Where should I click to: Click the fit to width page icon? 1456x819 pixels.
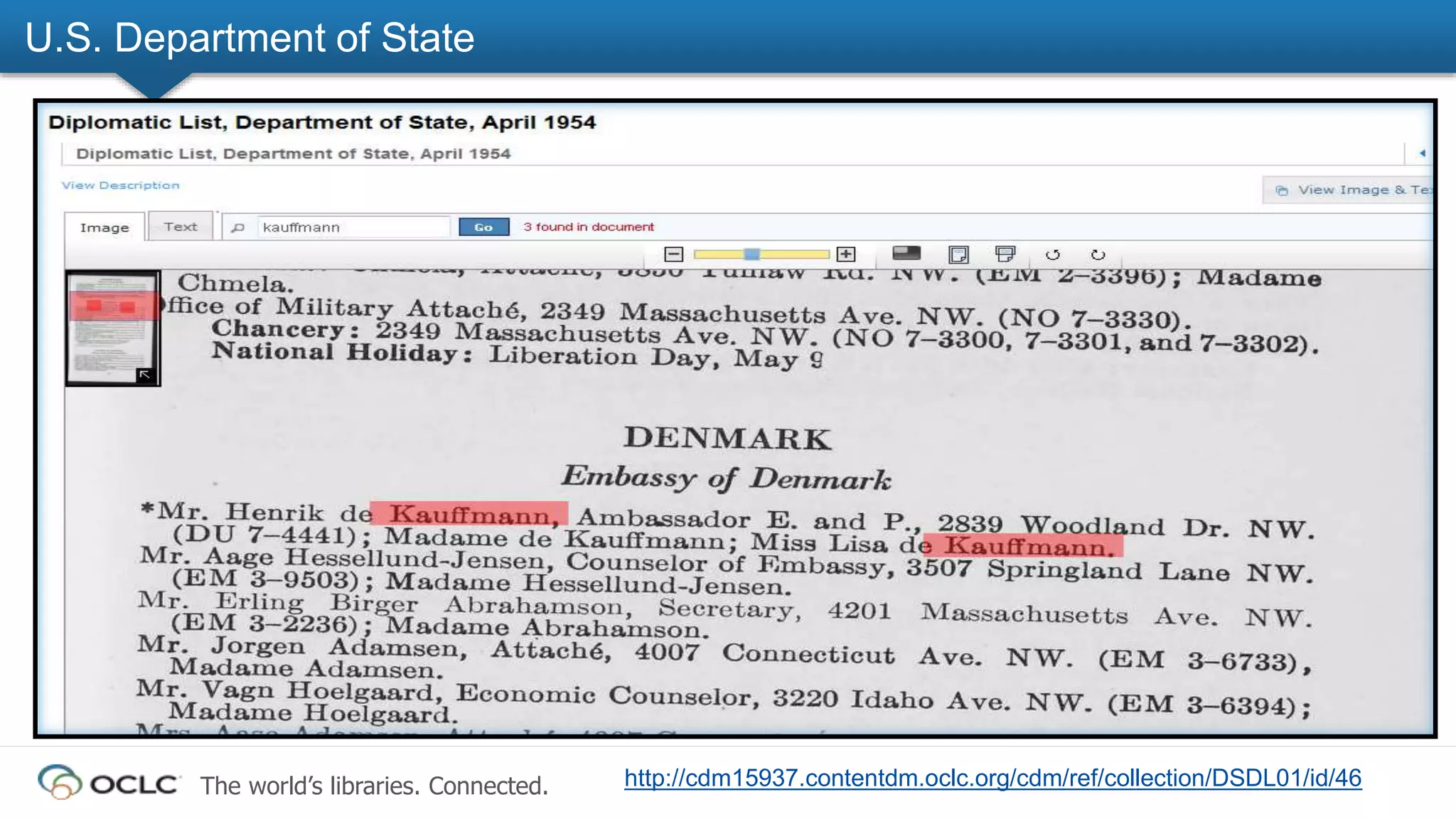pyautogui.click(x=1005, y=254)
